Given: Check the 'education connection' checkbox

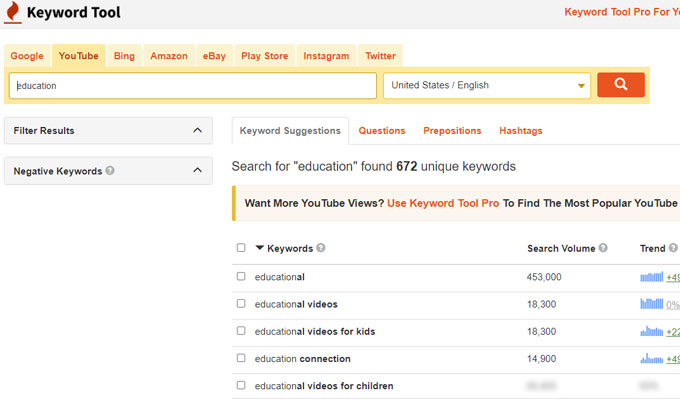Looking at the screenshot, I should point(241,358).
